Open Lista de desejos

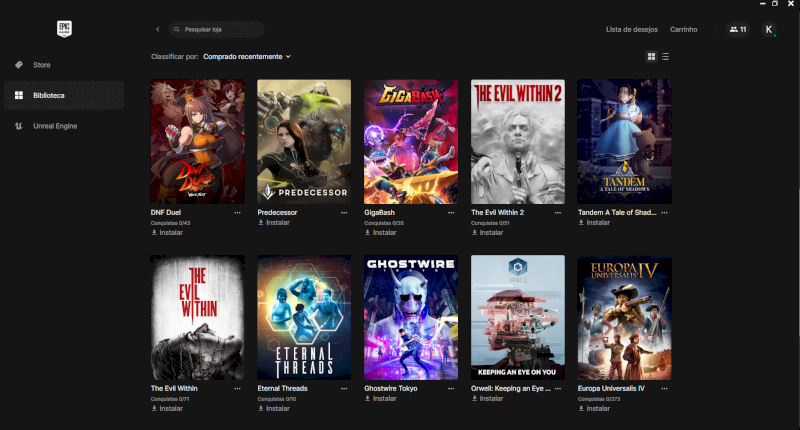[632, 30]
